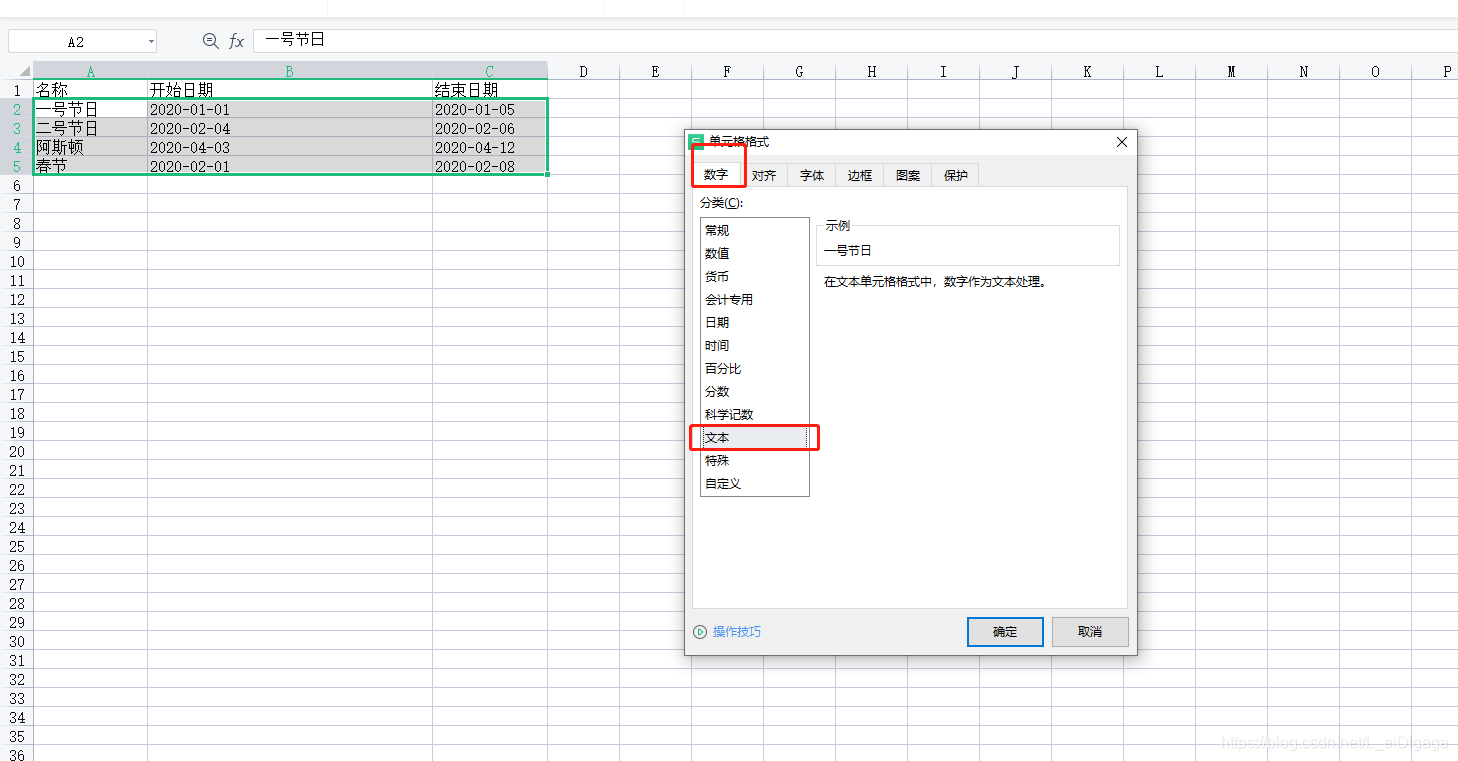Select column D by clicking its header
The image size is (1458, 761).
coord(583,71)
